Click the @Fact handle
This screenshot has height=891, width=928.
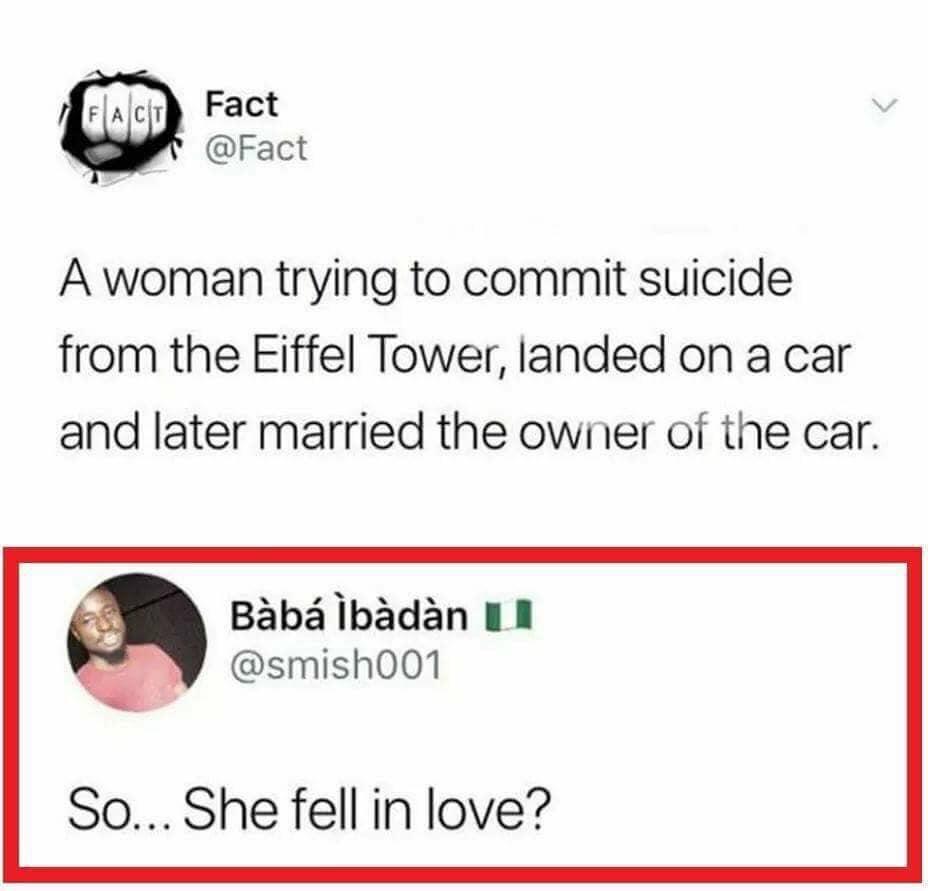(x=255, y=149)
